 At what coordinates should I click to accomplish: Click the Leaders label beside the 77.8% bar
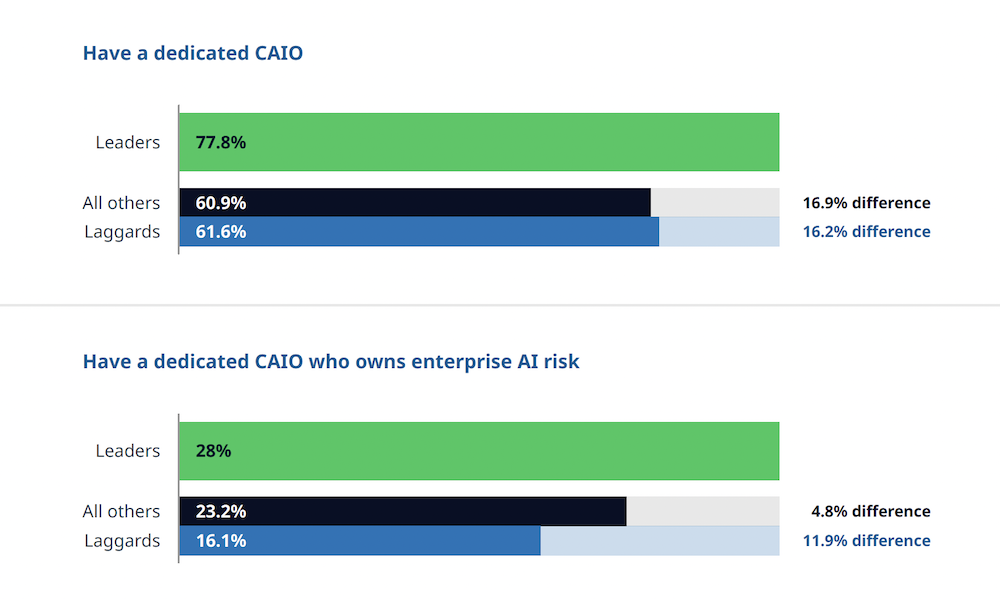(127, 142)
